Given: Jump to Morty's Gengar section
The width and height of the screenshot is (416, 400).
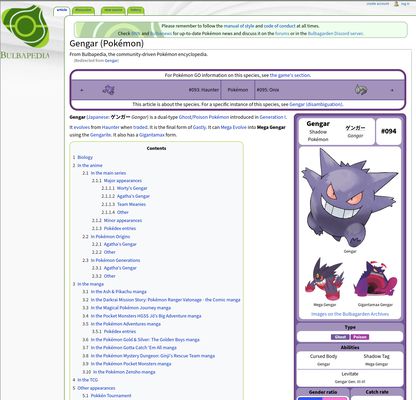Looking at the screenshot, I should point(132,188).
